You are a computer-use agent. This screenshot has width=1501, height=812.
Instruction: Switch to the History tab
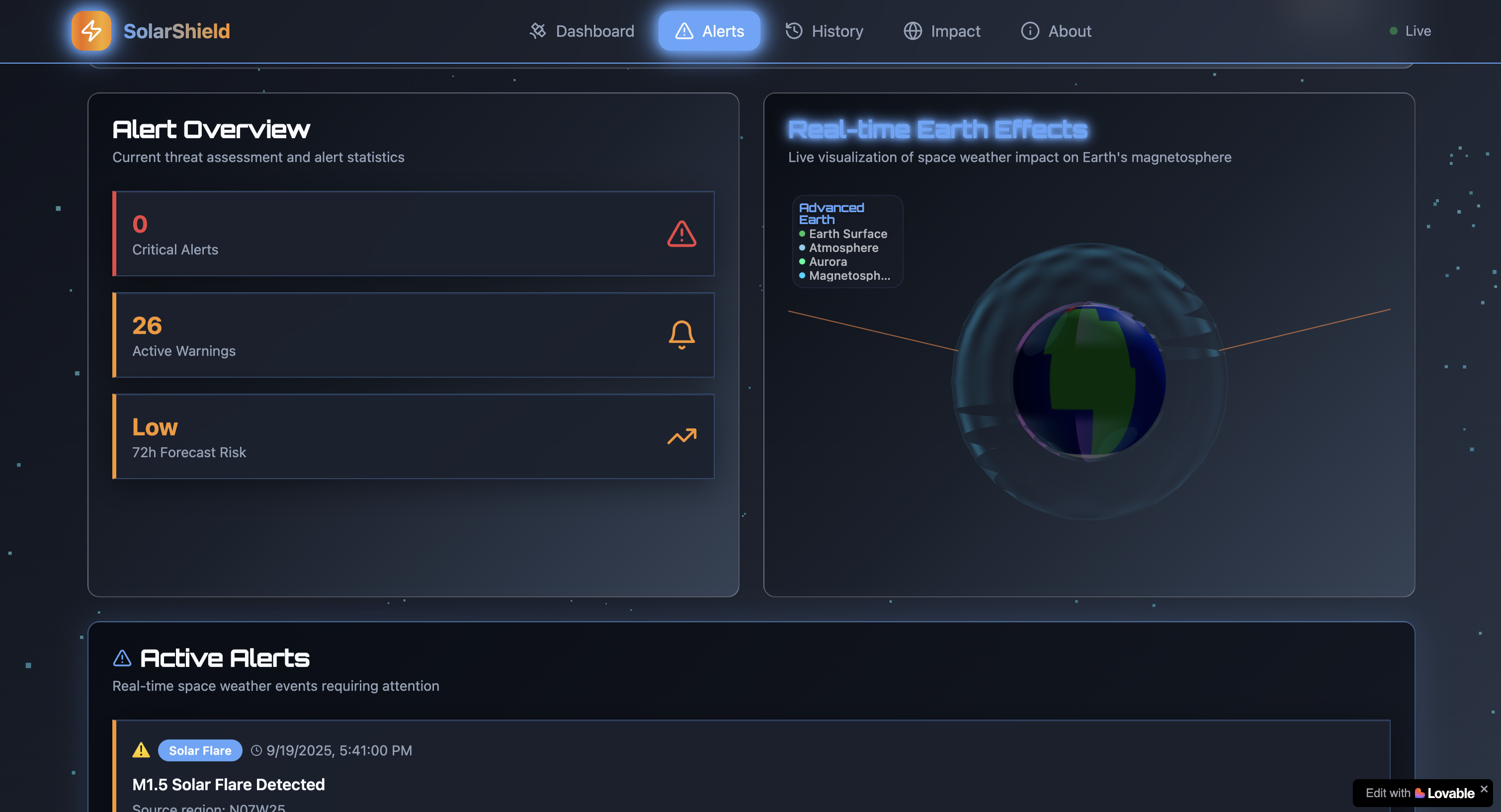824,31
